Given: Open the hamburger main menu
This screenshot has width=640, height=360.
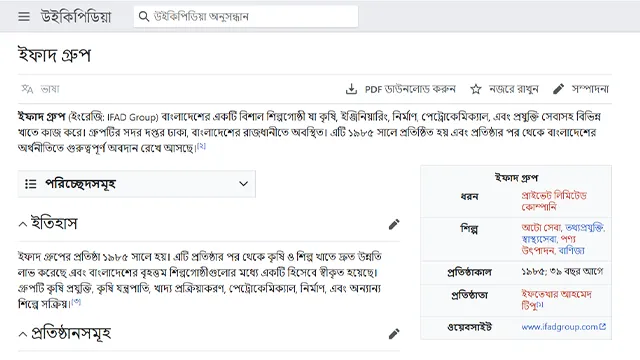Looking at the screenshot, I should pos(24,17).
